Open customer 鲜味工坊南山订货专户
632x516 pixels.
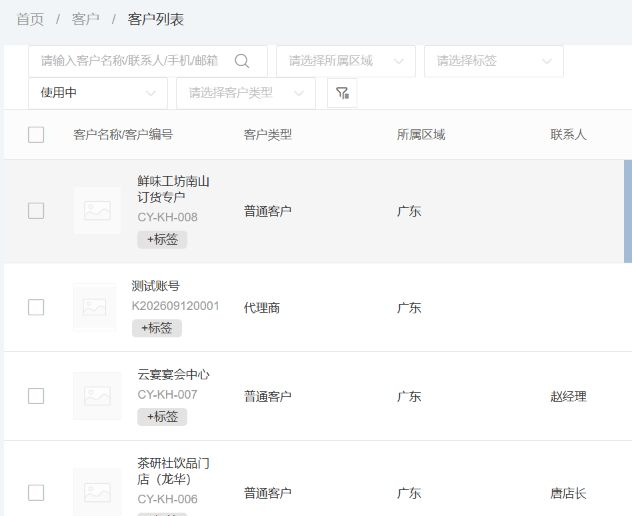click(x=173, y=189)
